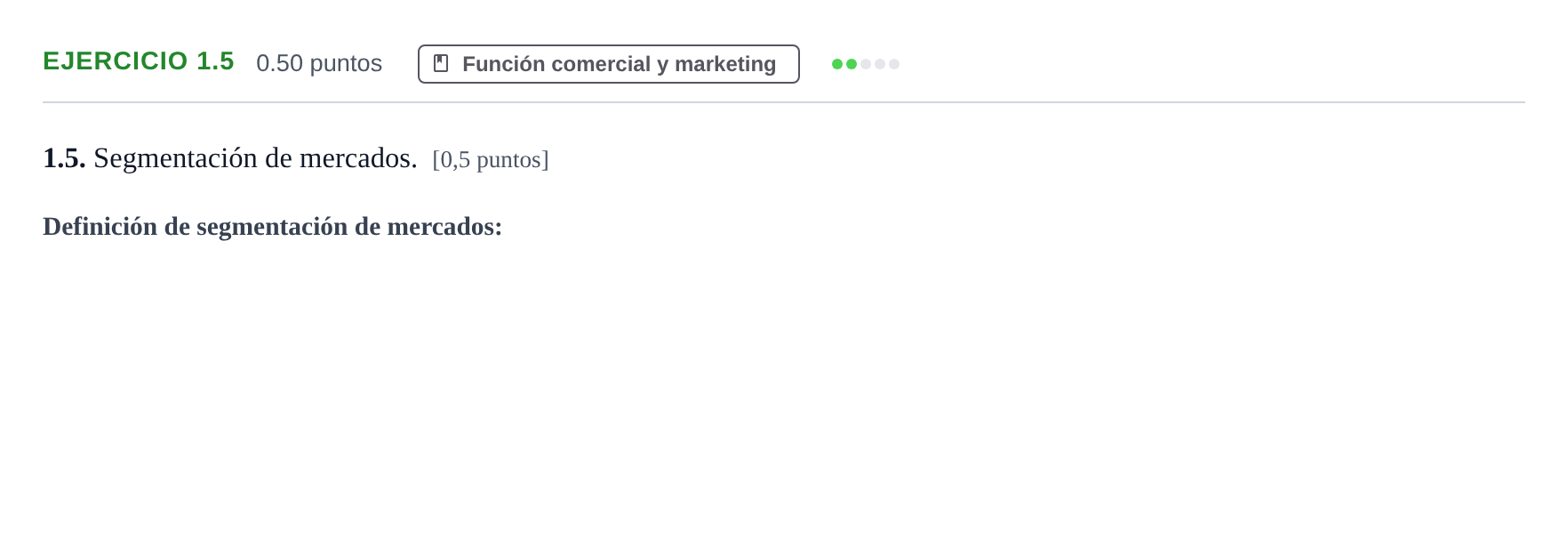Click the bold 1.5. question number
This screenshot has width=1568, height=555.
coord(64,158)
